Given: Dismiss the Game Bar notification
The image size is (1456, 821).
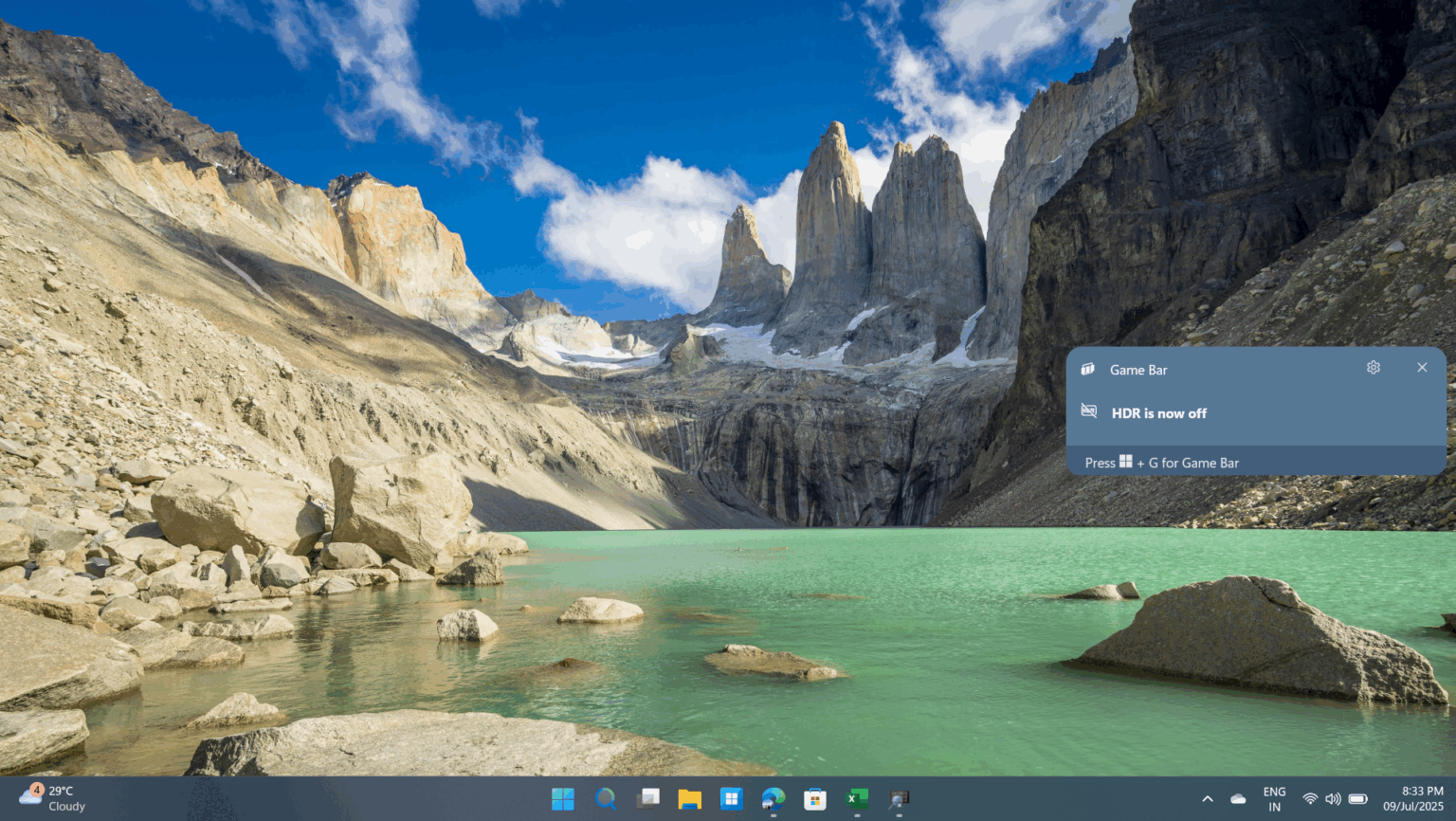Looking at the screenshot, I should (1422, 367).
